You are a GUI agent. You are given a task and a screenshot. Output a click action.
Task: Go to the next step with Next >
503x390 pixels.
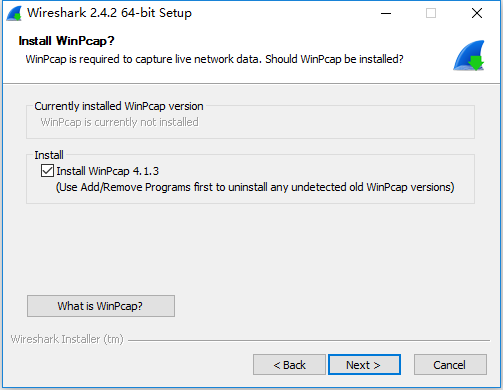coord(364,365)
